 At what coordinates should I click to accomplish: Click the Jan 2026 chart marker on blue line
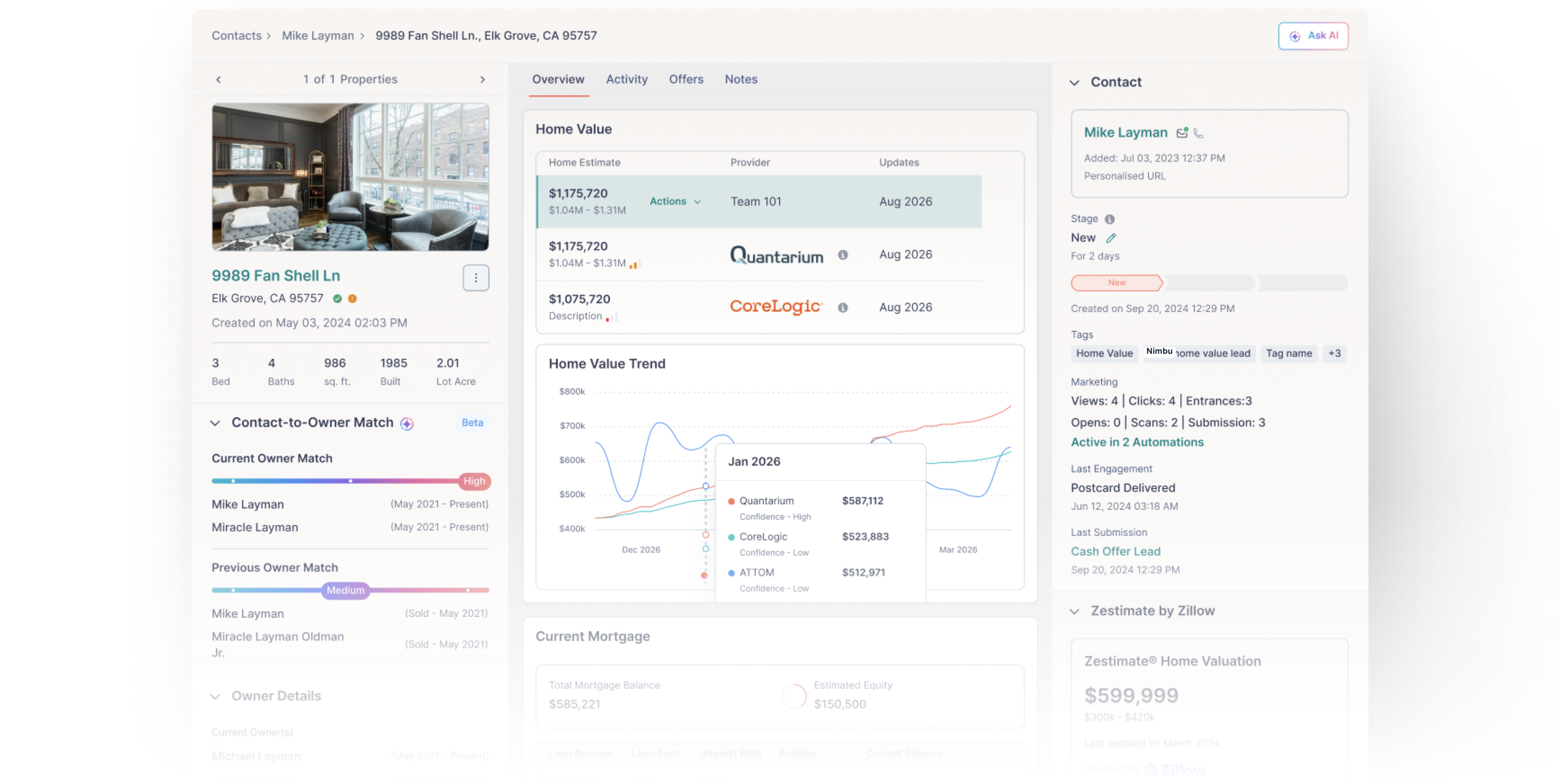click(x=705, y=486)
